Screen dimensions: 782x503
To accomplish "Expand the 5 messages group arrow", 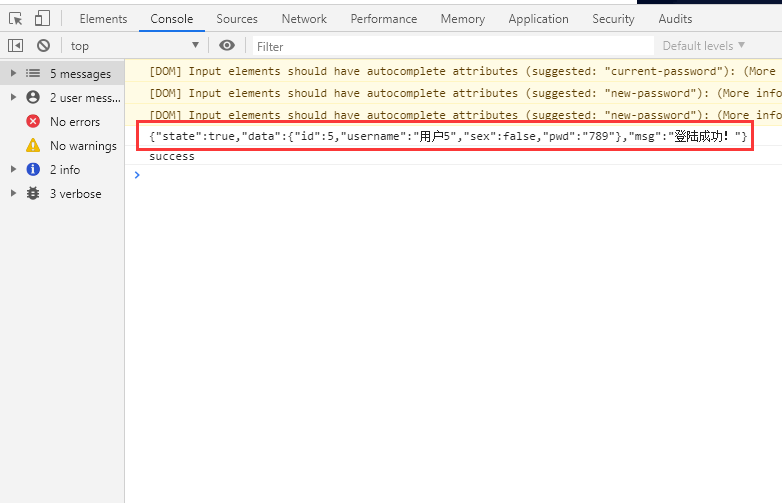I will pos(13,73).
